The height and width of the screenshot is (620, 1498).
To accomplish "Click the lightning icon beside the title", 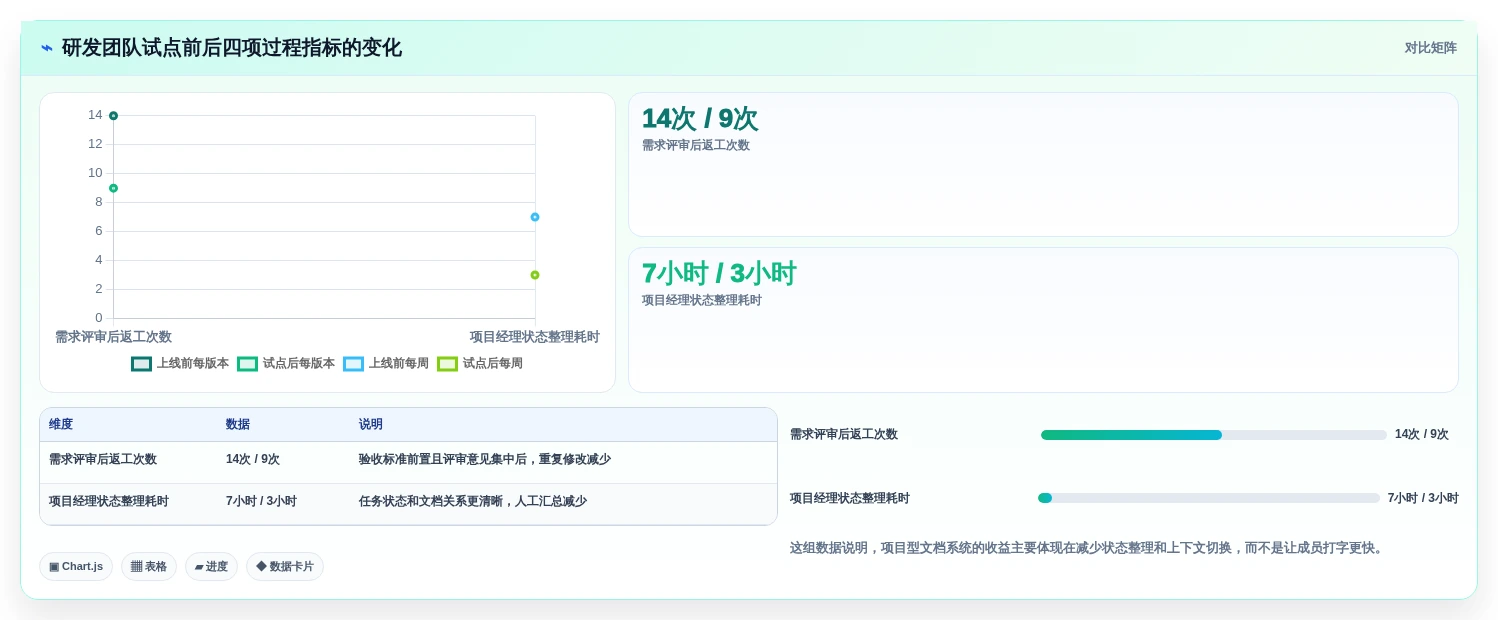I will [x=47, y=48].
